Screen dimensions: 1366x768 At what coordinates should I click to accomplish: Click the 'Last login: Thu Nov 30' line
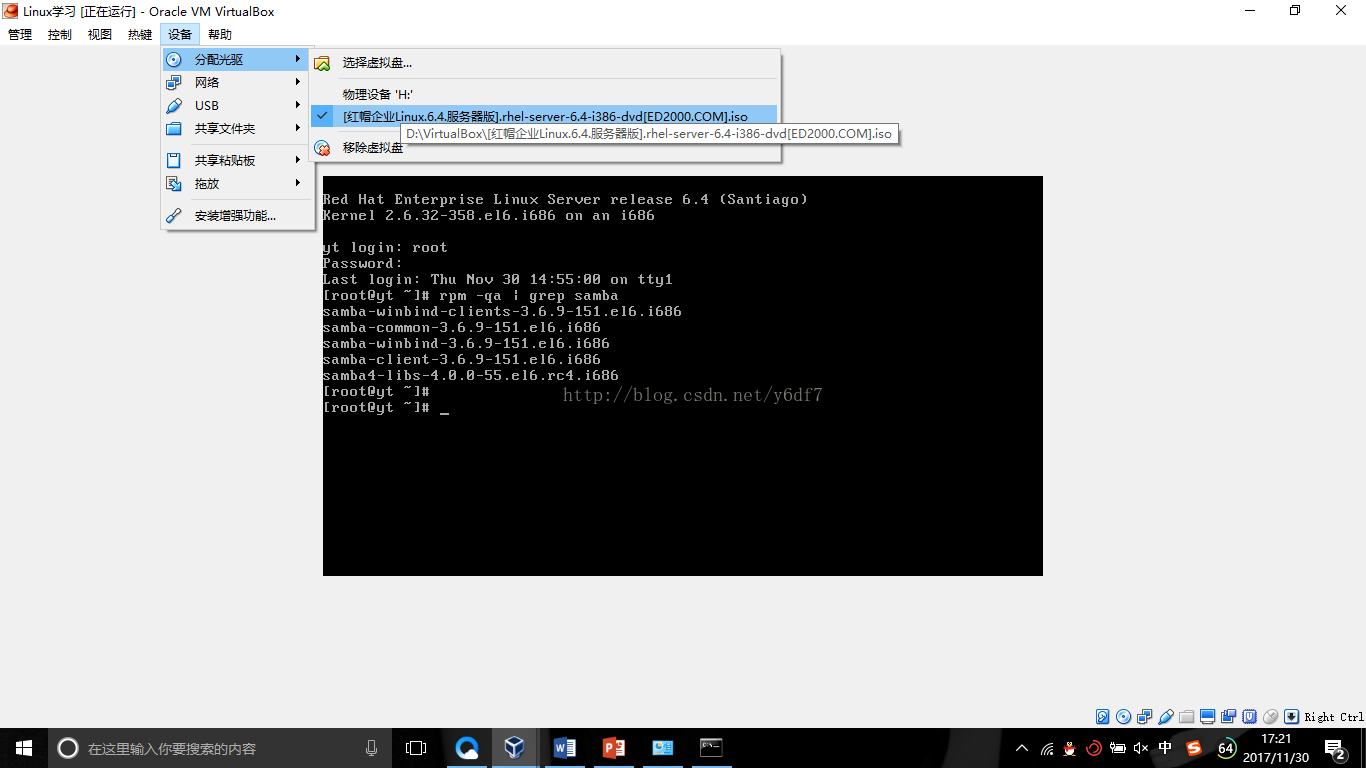pos(498,280)
